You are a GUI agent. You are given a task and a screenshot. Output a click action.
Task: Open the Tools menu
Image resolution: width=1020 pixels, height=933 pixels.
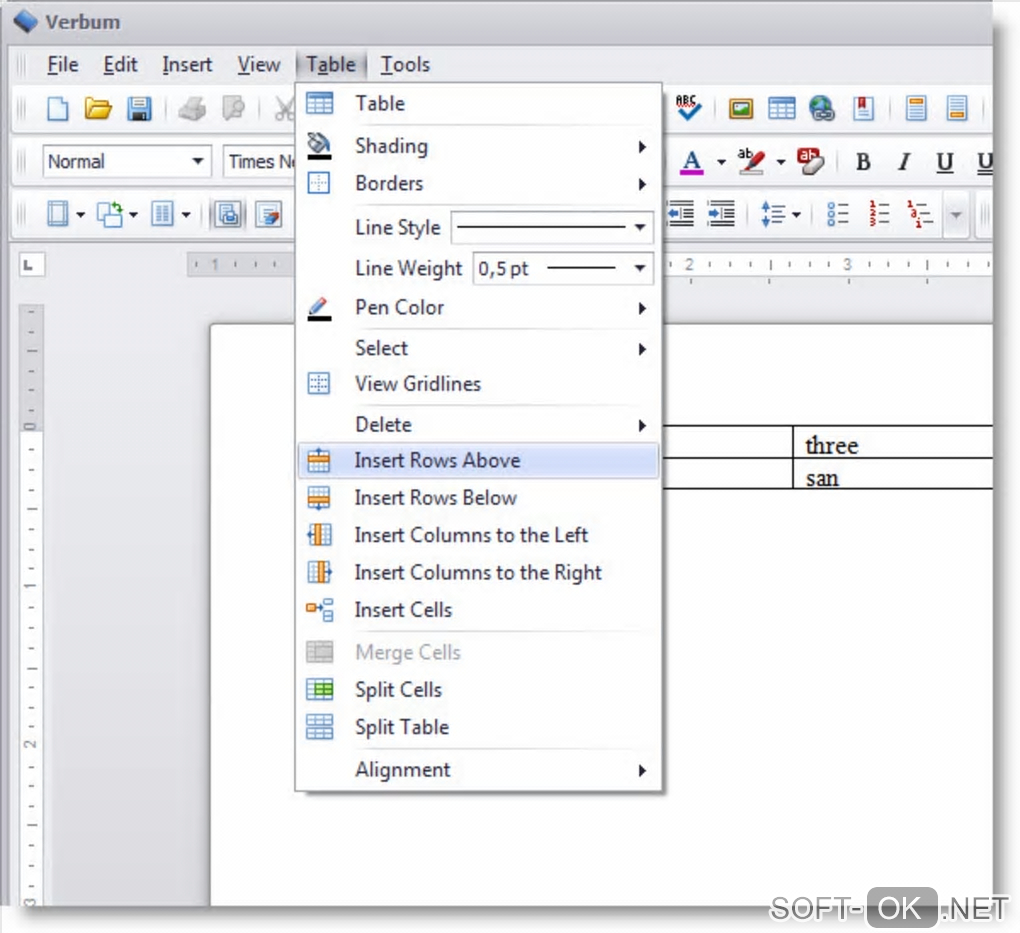tap(405, 64)
